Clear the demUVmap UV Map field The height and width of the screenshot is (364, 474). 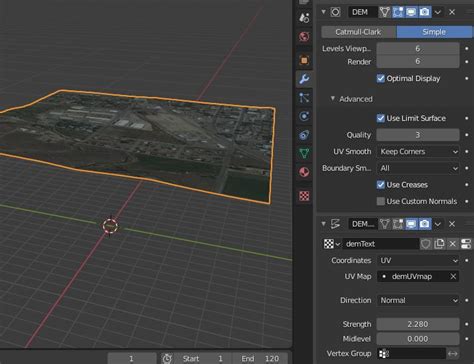click(453, 276)
